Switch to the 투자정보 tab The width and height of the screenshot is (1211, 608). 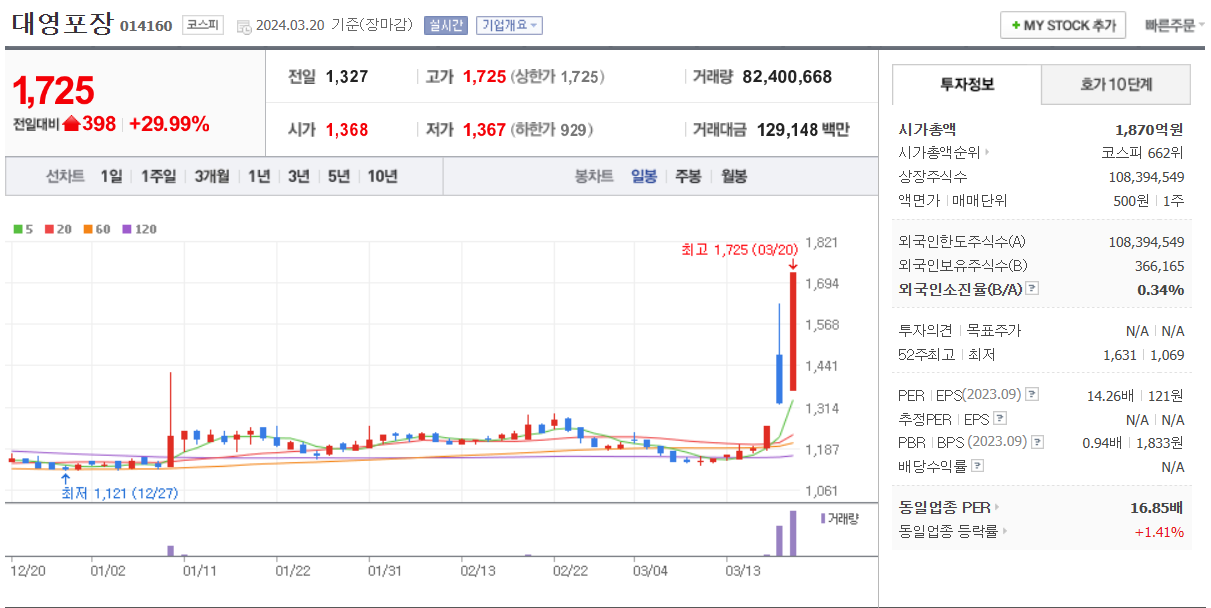pyautogui.click(x=967, y=85)
